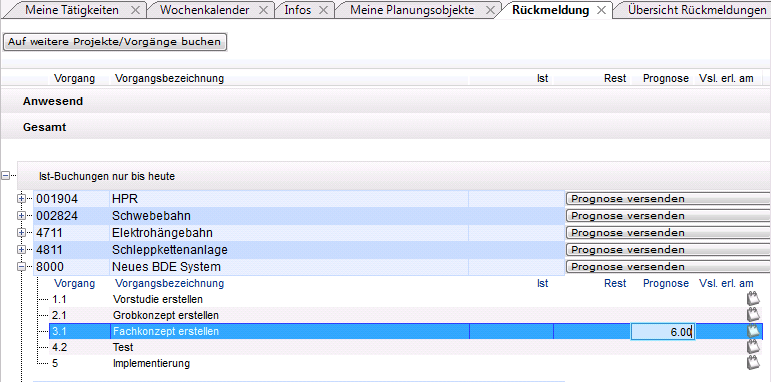Click project number 002824
772x382 pixels.
pyautogui.click(x=57, y=216)
